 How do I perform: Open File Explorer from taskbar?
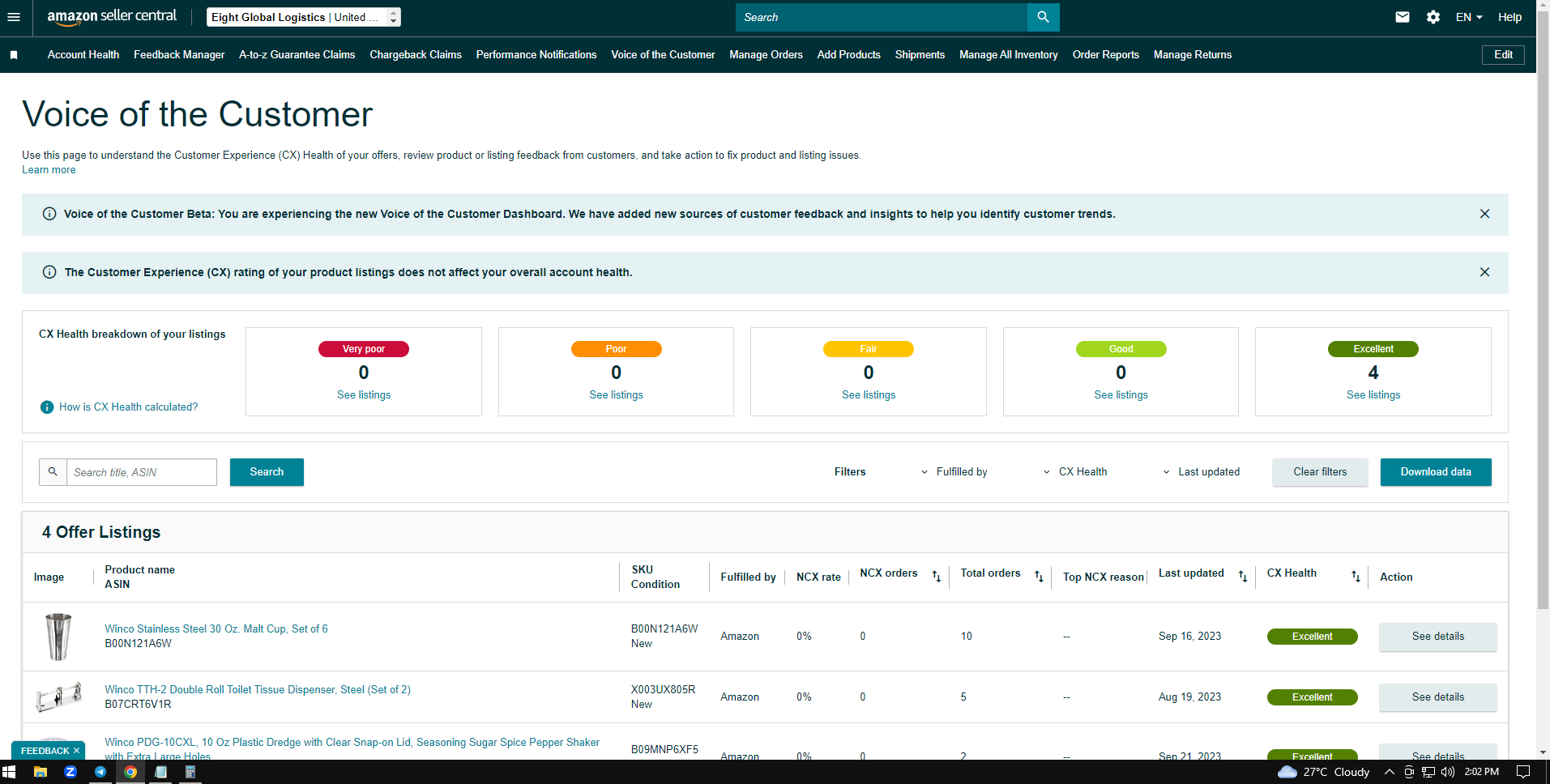tap(40, 772)
